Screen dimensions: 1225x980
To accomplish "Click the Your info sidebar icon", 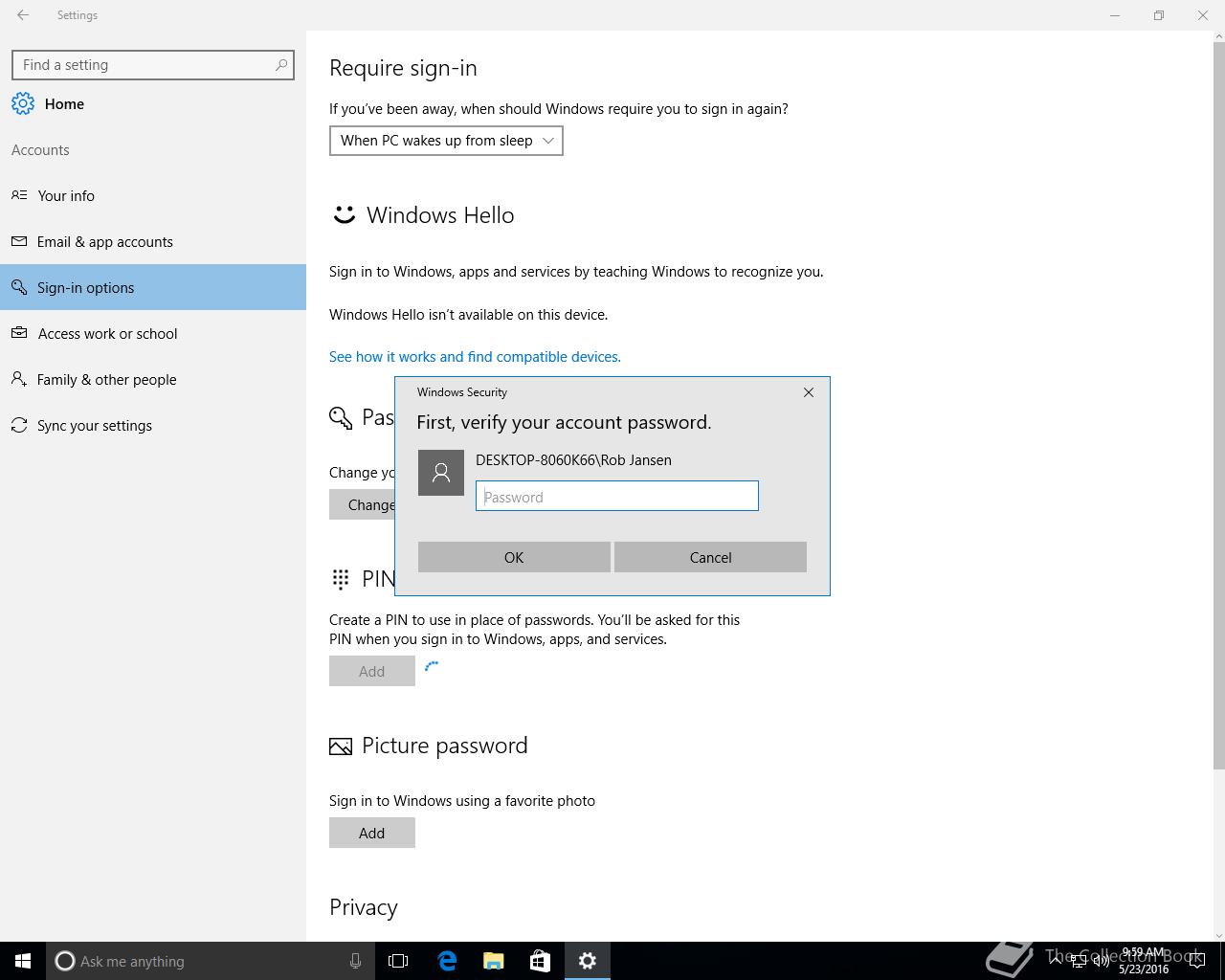I will click(19, 195).
